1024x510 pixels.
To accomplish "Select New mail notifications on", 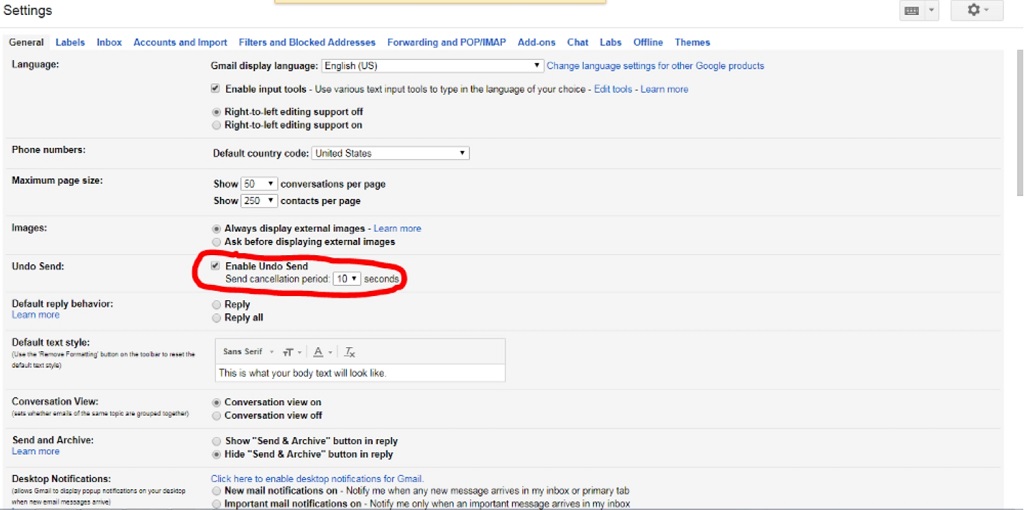I will pyautogui.click(x=217, y=490).
